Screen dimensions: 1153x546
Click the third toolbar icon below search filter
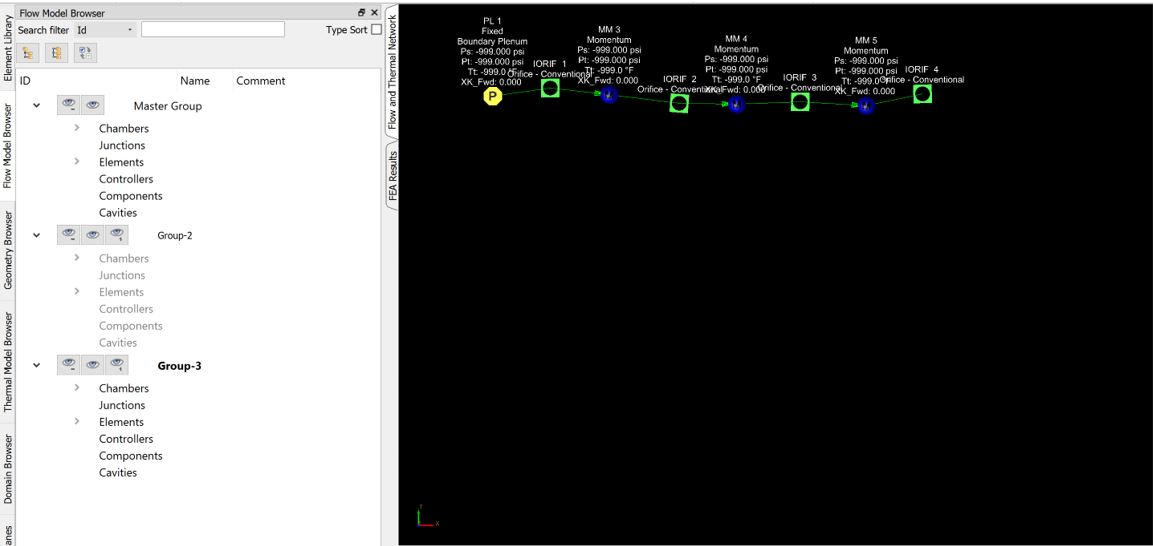tap(86, 53)
